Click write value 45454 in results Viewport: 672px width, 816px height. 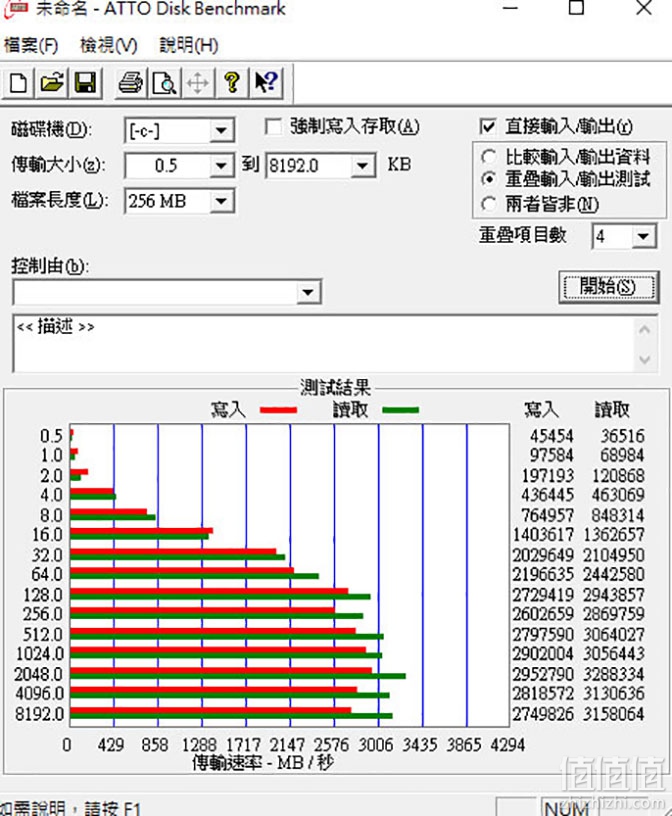coord(551,436)
